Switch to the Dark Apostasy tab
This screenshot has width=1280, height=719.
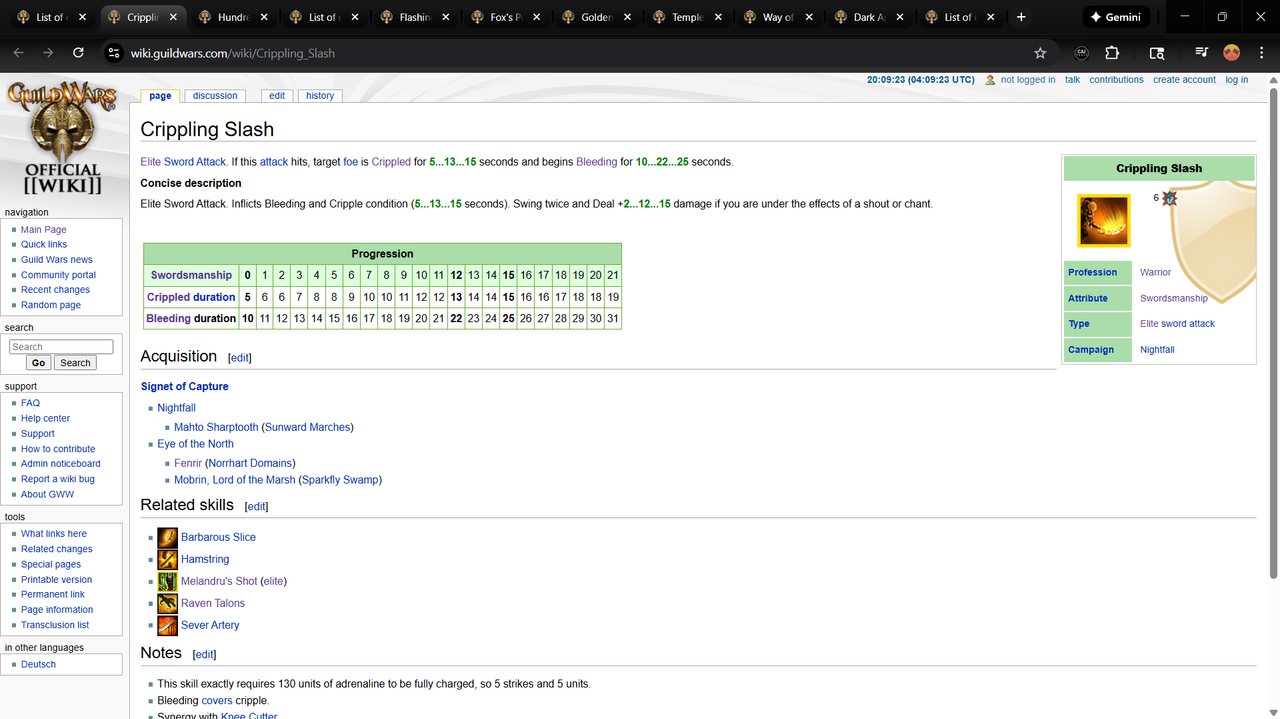tap(870, 17)
